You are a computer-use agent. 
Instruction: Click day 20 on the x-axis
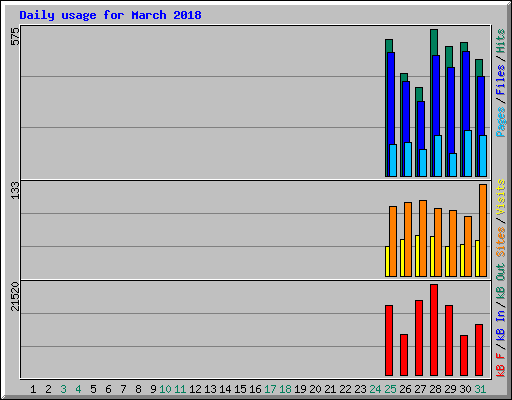pyautogui.click(x=315, y=389)
